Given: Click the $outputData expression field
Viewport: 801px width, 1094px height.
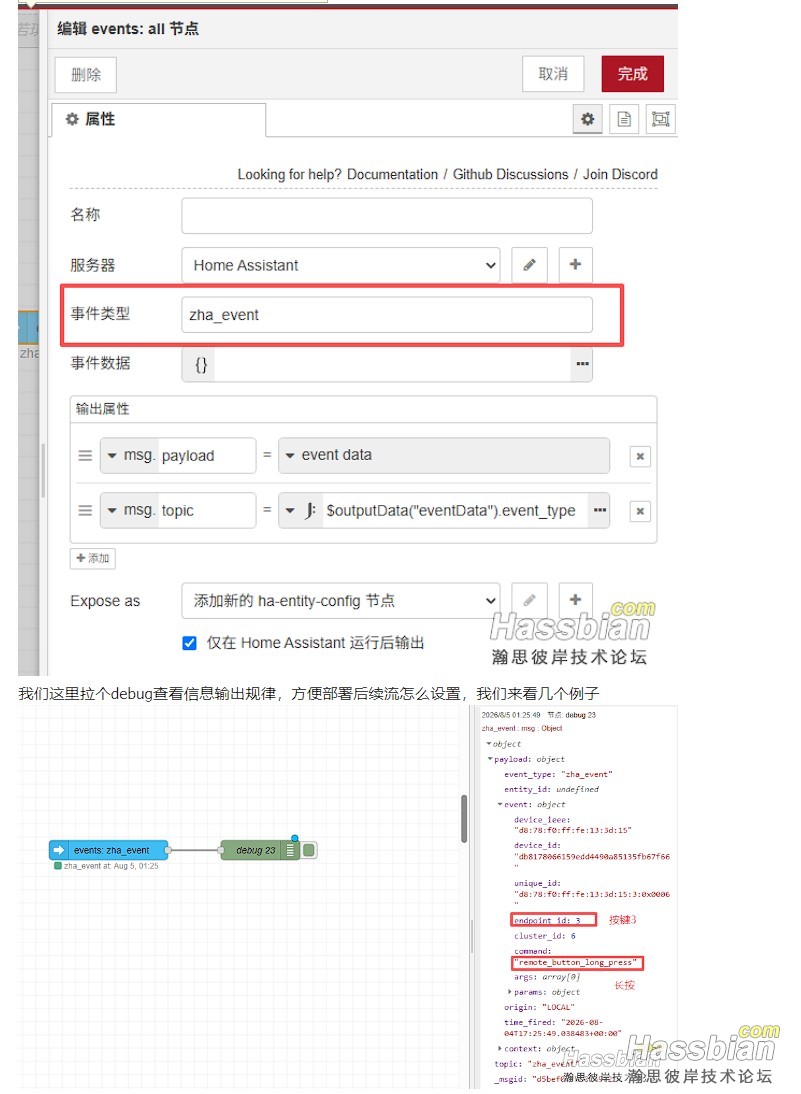Looking at the screenshot, I should 456,511.
